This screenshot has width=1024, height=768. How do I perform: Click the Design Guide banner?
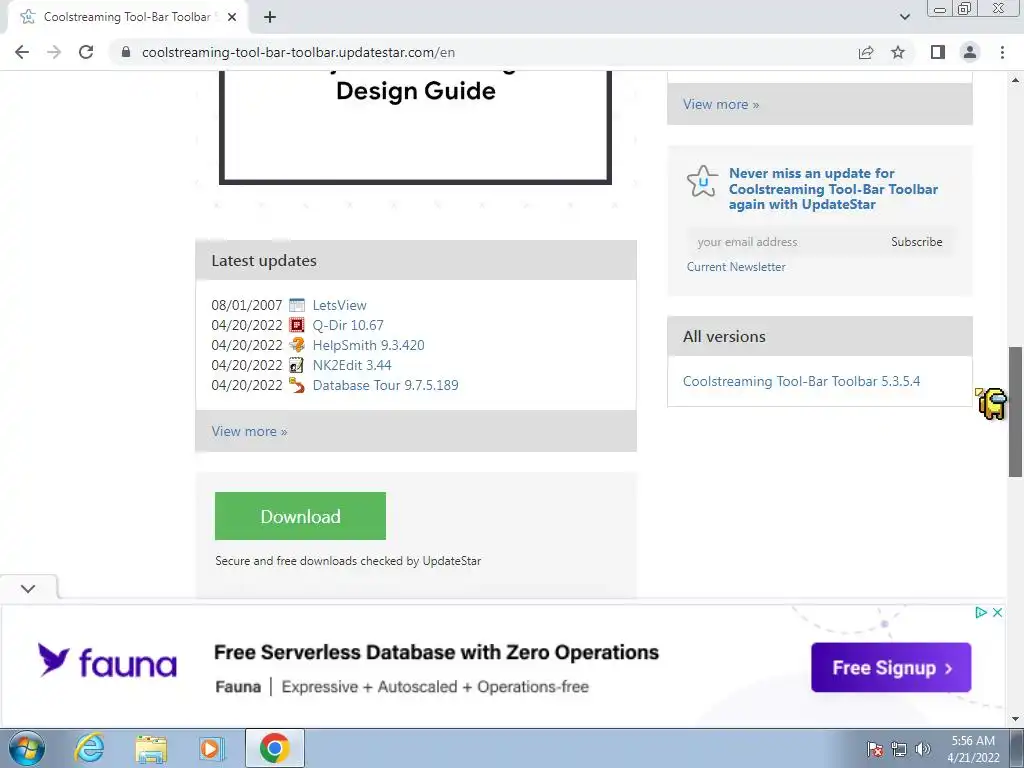(415, 127)
